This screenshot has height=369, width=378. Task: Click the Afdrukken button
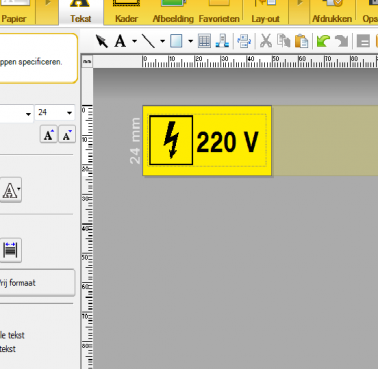(332, 12)
